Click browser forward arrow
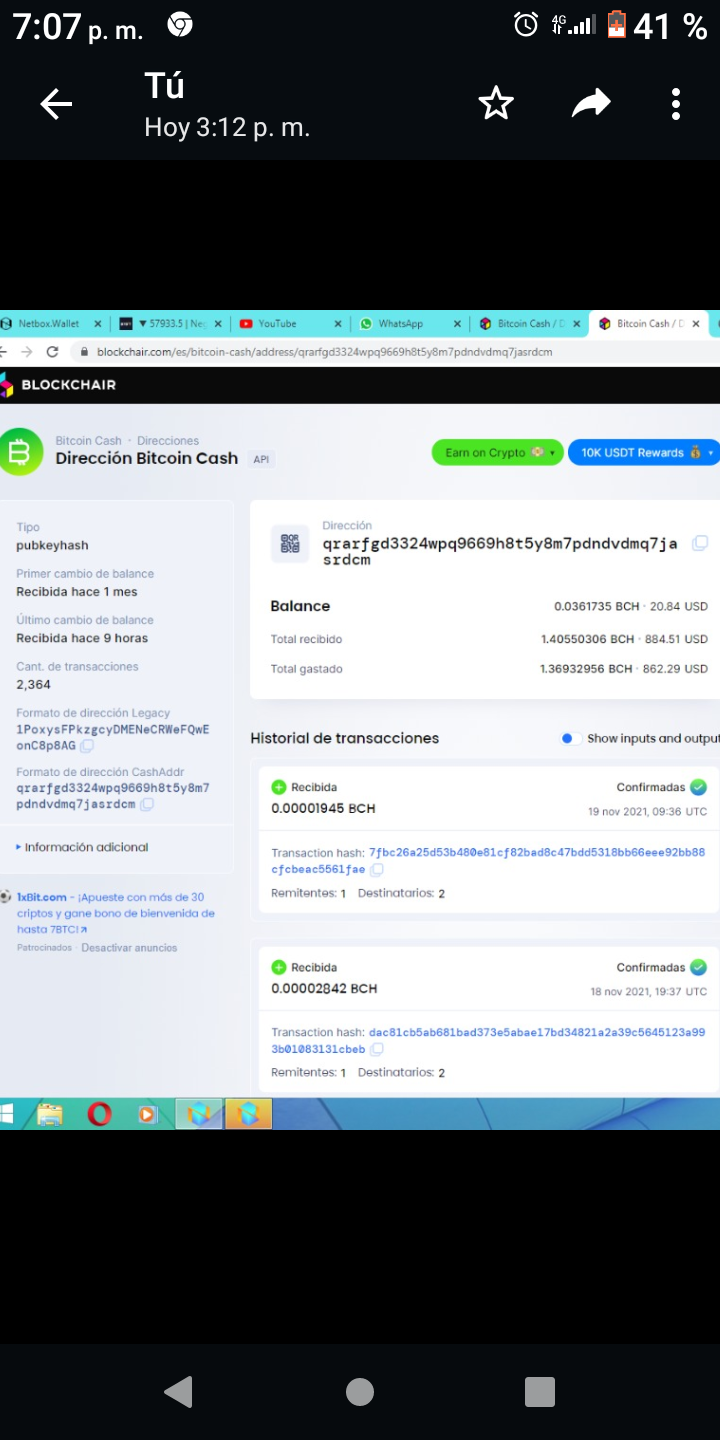 [x=26, y=352]
